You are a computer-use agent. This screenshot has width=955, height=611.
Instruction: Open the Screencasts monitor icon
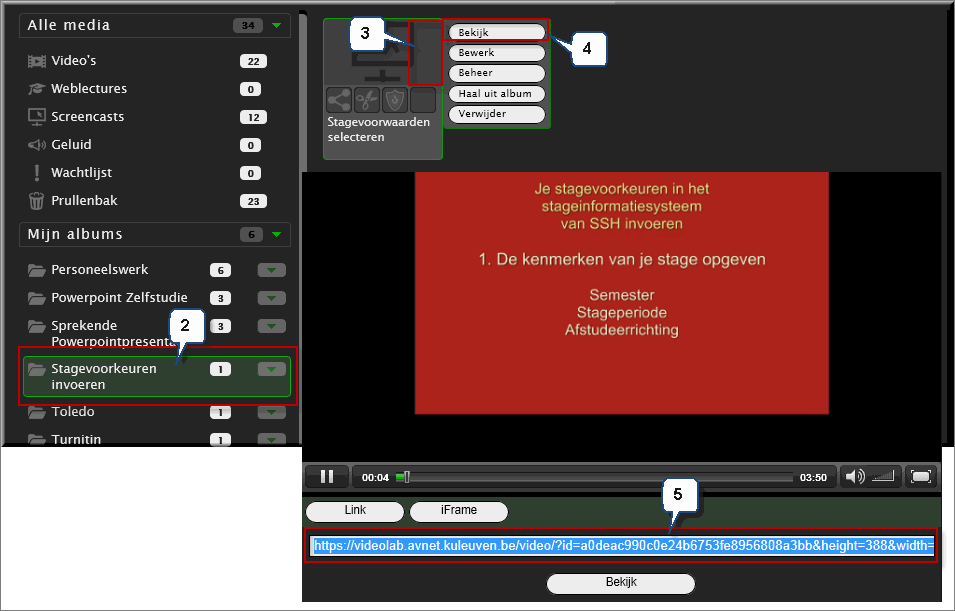(x=37, y=117)
